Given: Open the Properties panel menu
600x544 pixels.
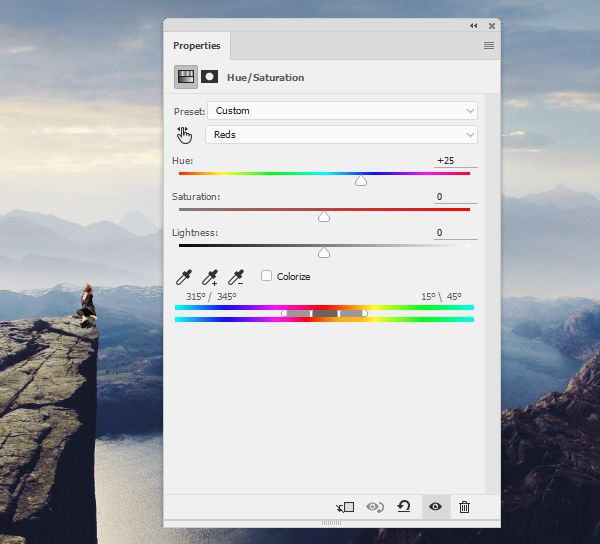Looking at the screenshot, I should point(489,46).
